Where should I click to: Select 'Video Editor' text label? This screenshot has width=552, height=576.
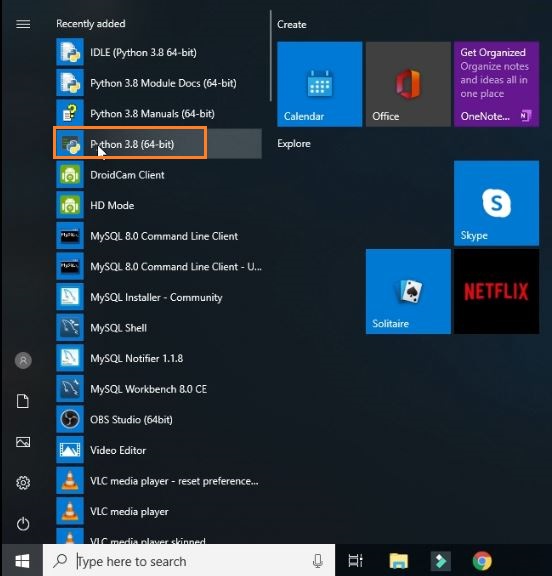[x=118, y=450]
